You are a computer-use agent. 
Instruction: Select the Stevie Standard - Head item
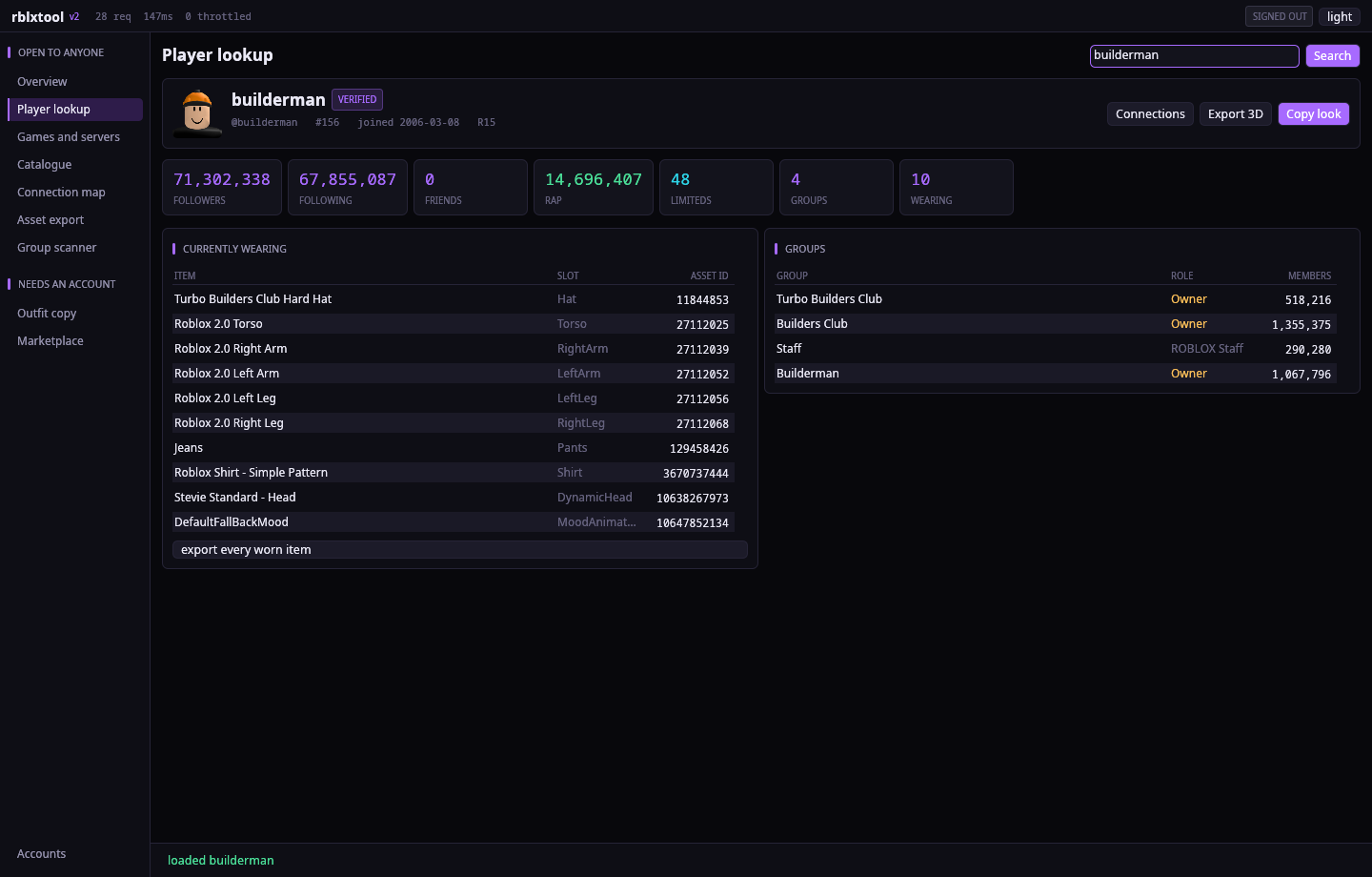click(x=454, y=498)
